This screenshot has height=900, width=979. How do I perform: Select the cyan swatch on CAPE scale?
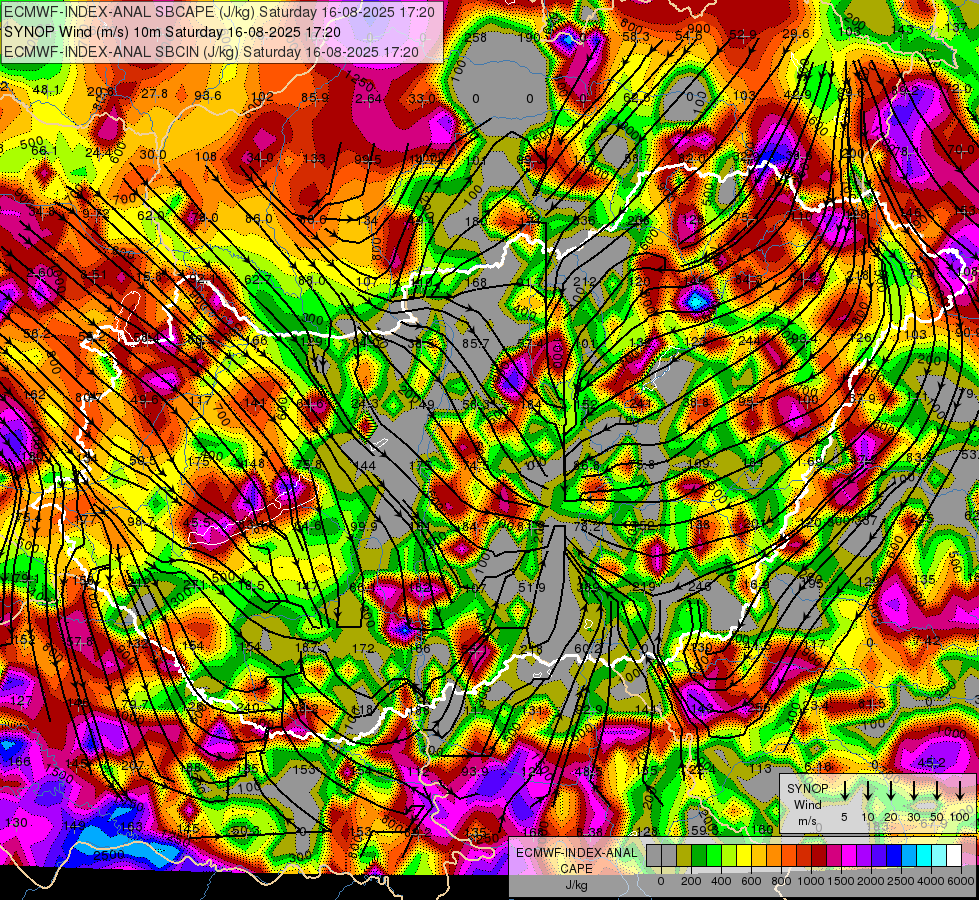pyautogui.click(x=925, y=856)
